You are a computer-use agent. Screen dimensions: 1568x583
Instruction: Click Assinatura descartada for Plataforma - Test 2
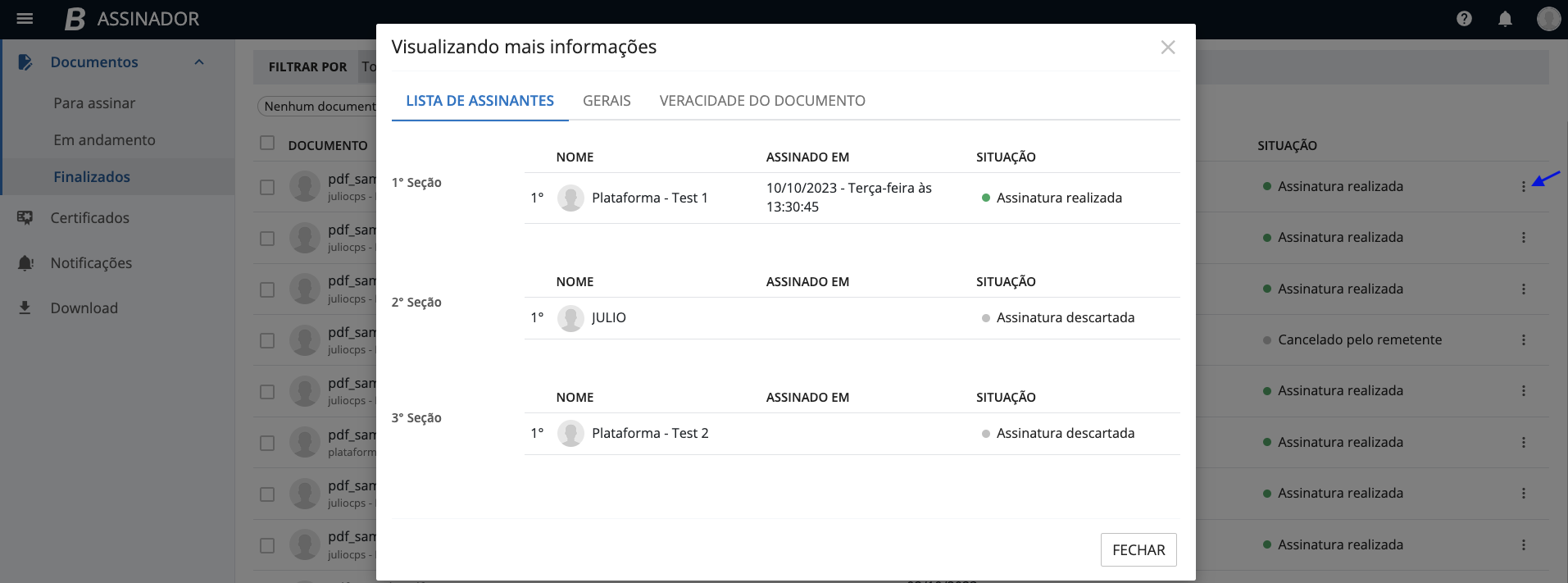1058,434
